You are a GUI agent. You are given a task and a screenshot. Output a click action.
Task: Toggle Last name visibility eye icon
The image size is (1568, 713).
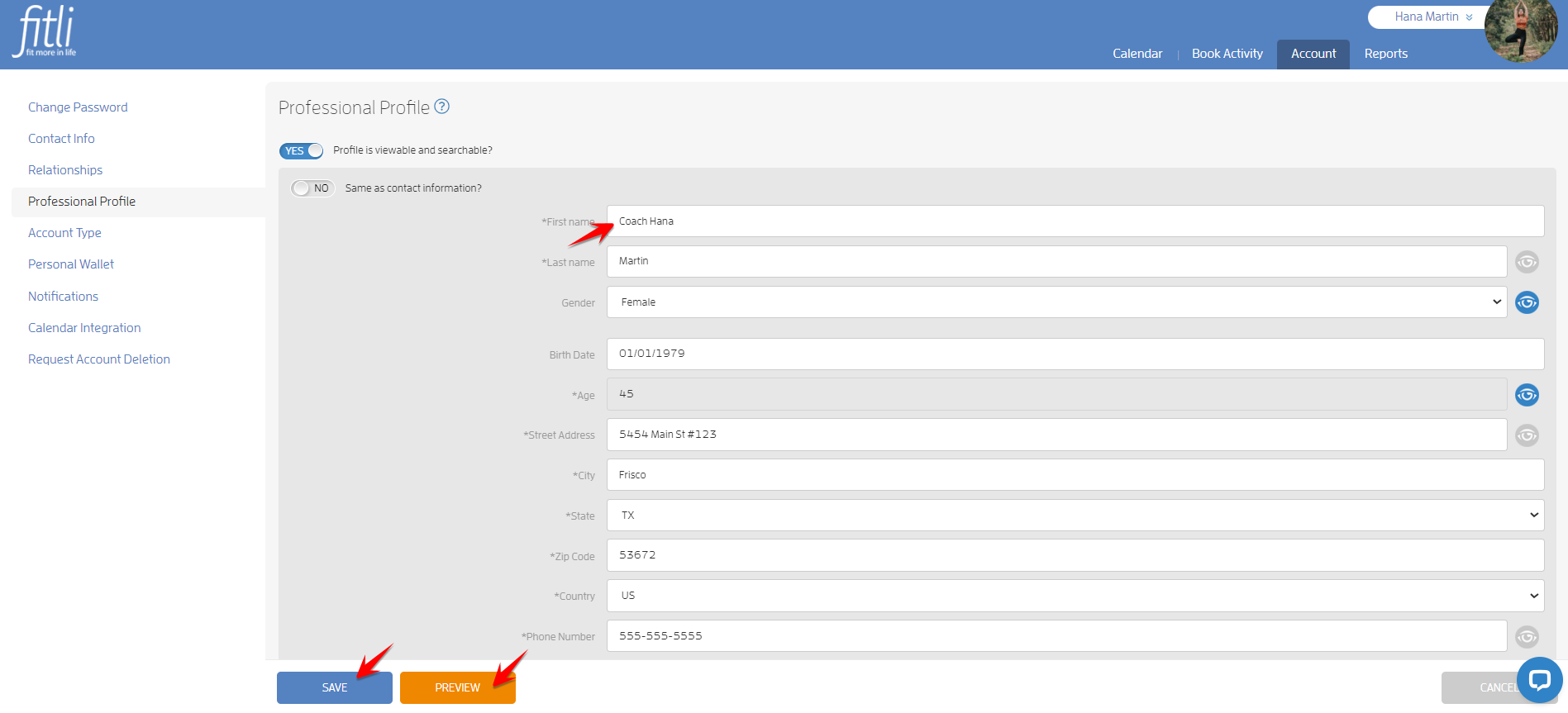[1527, 262]
